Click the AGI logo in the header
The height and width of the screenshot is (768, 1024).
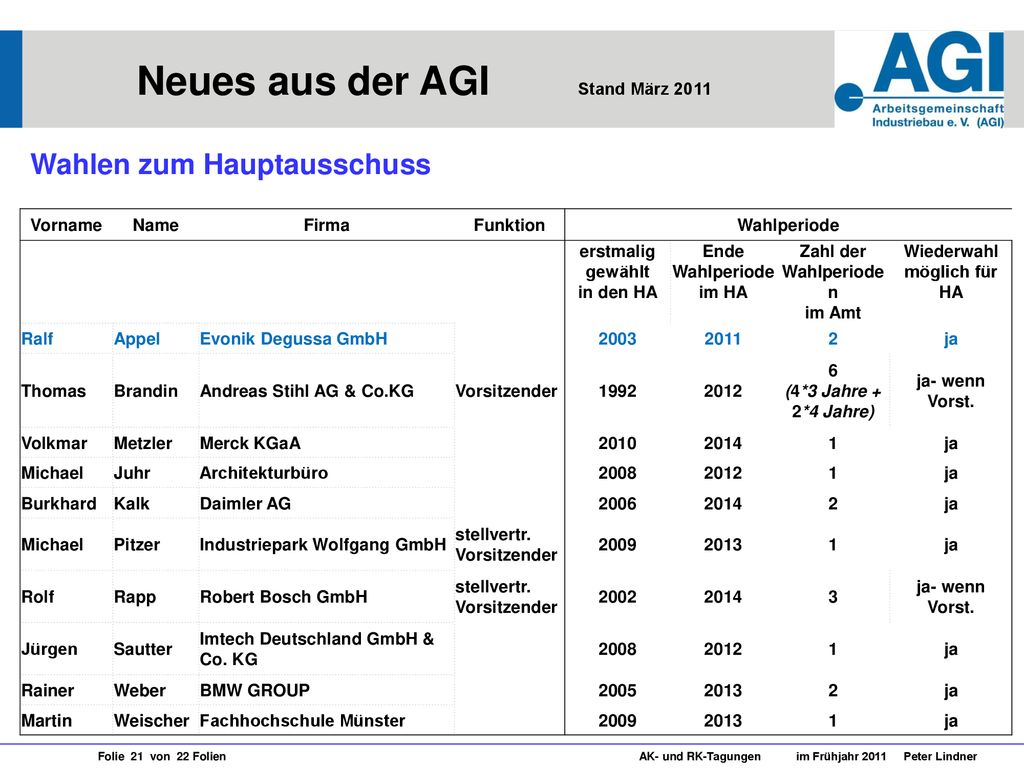[x=920, y=79]
